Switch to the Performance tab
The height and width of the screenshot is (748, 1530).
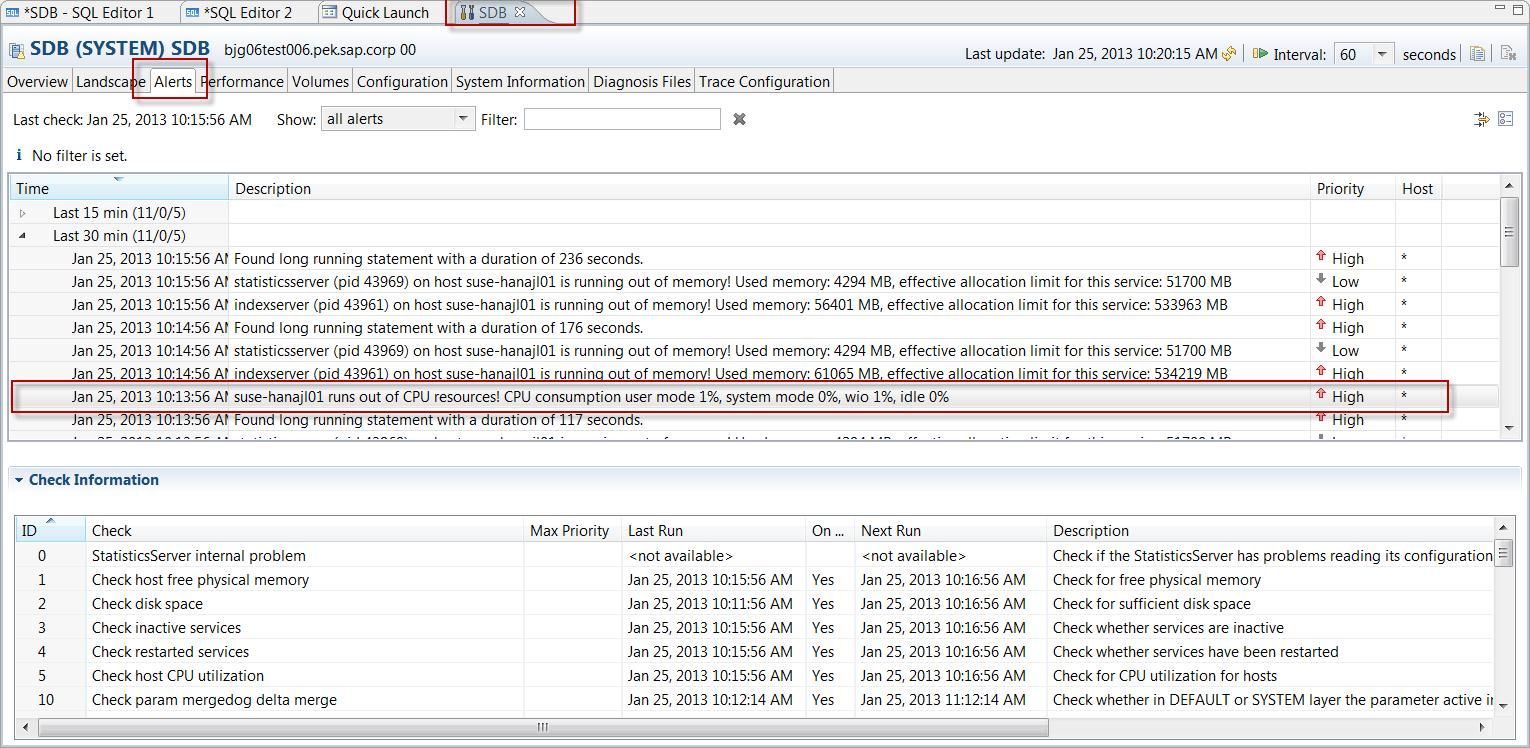pyautogui.click(x=242, y=81)
